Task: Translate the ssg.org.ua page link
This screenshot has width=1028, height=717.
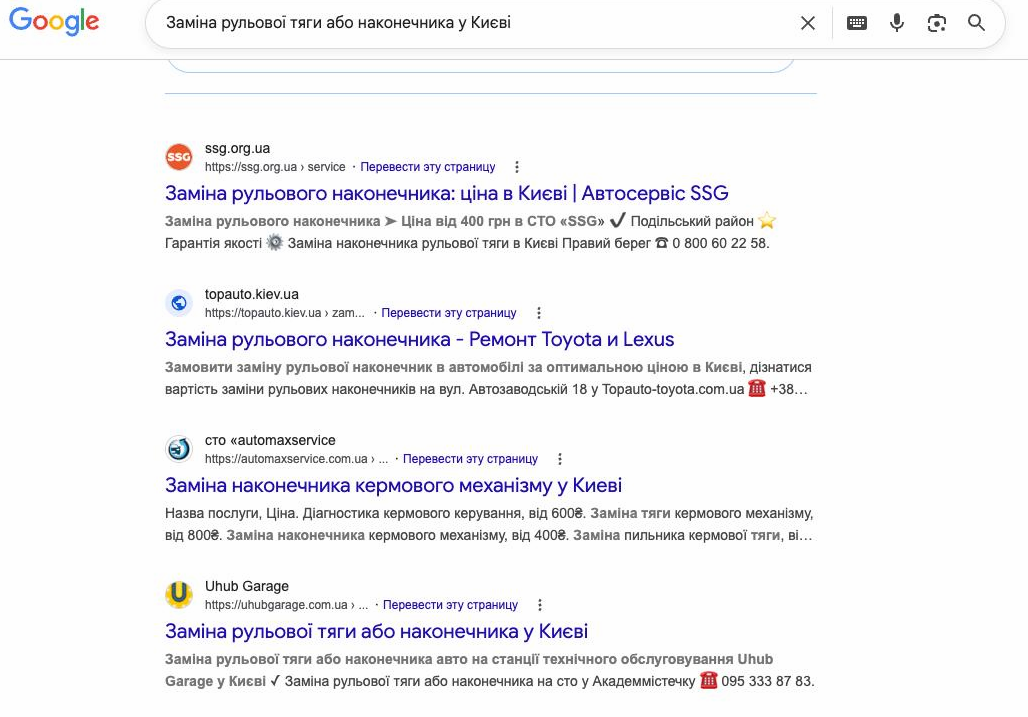Action: (x=428, y=167)
